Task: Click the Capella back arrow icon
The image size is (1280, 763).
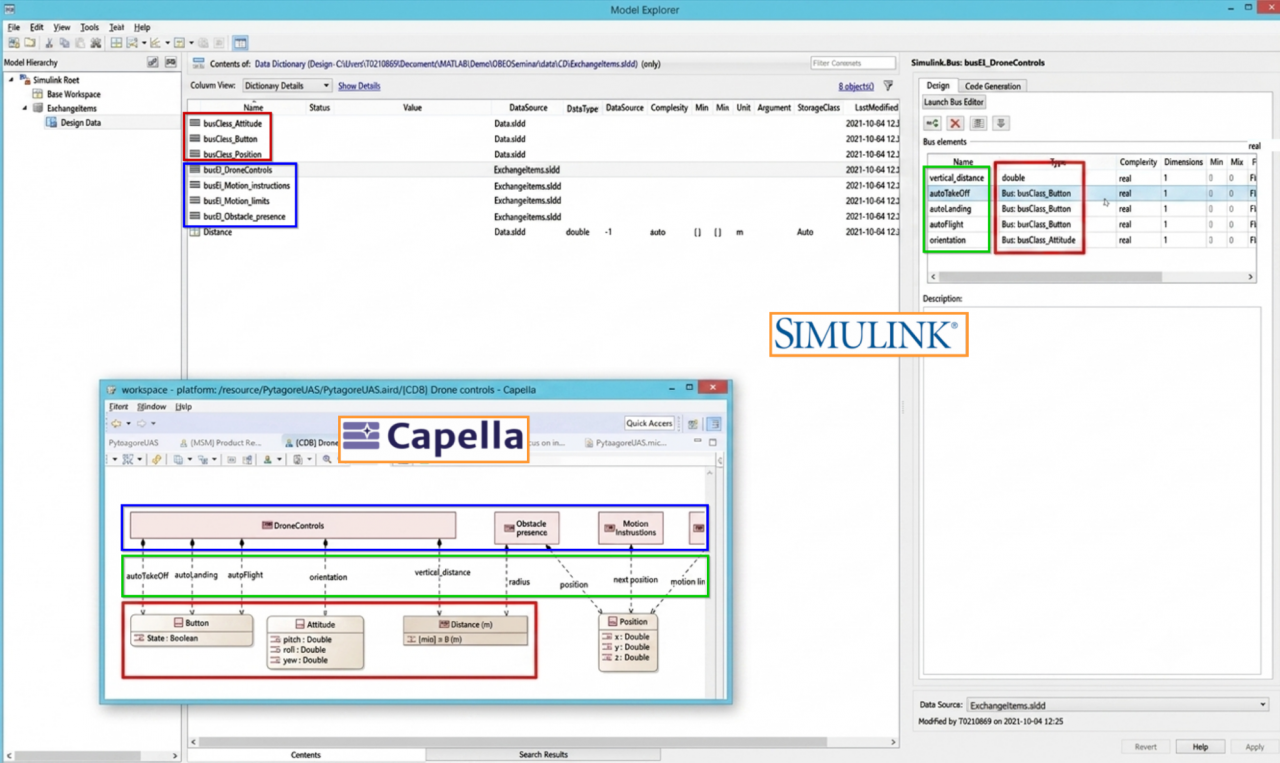Action: 116,423
